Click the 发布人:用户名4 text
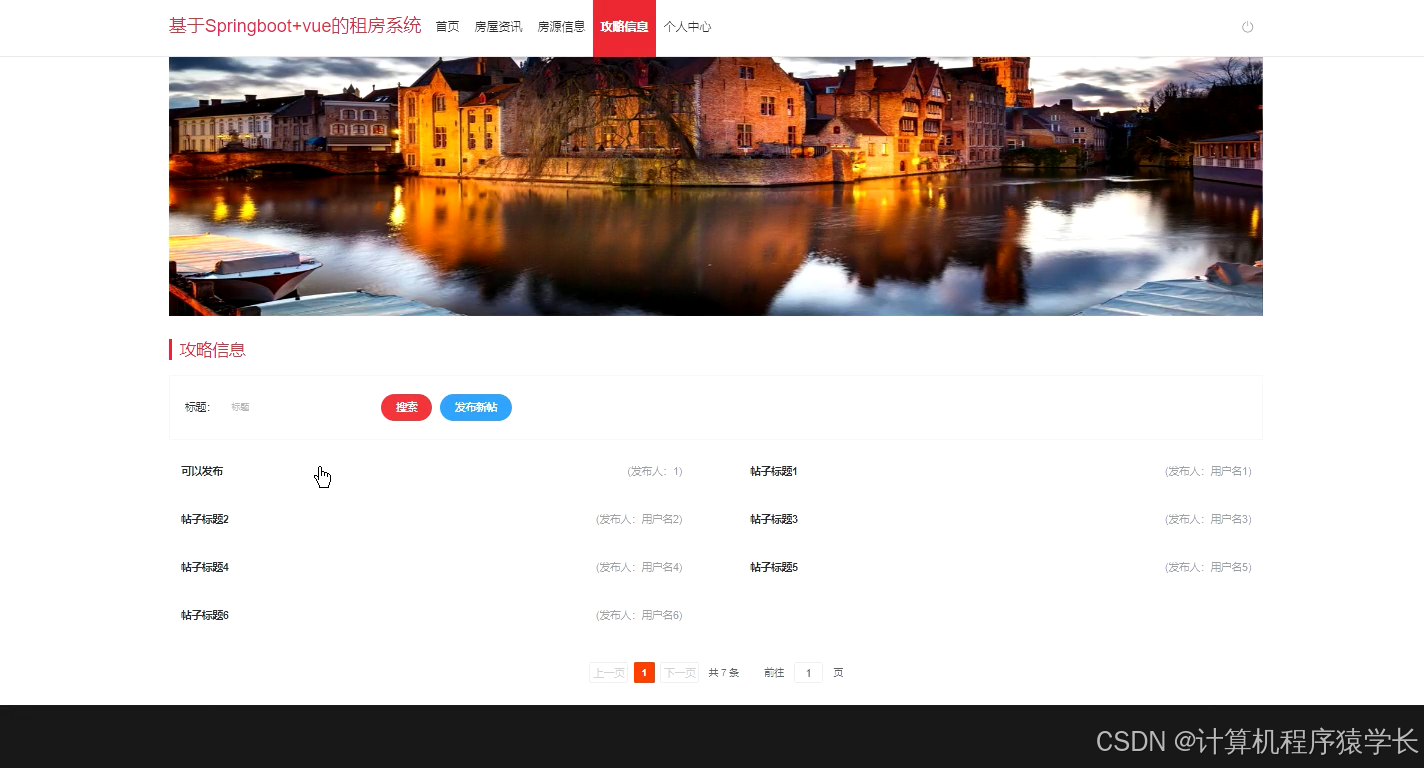This screenshot has width=1424, height=768. coord(639,567)
